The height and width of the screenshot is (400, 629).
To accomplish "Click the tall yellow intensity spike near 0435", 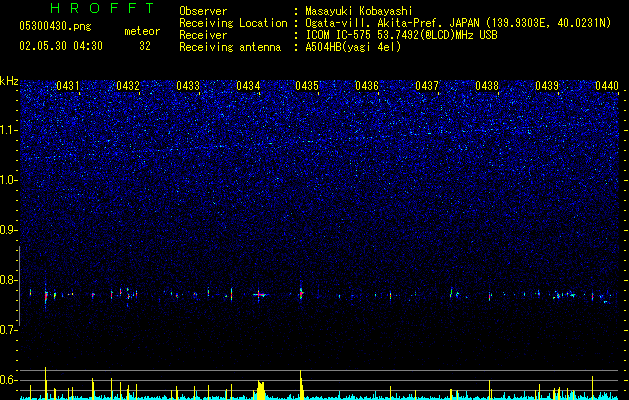I will click(x=301, y=385).
